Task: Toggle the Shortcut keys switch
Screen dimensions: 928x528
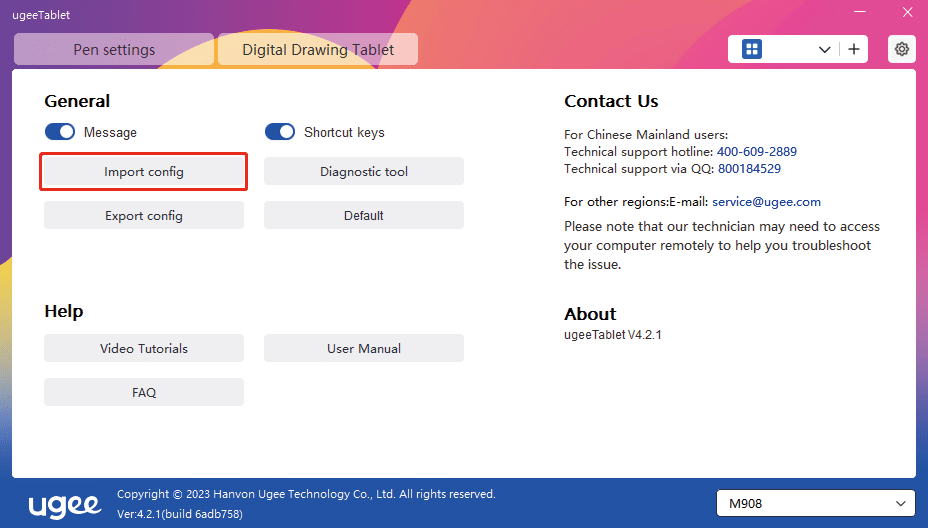Action: point(279,131)
